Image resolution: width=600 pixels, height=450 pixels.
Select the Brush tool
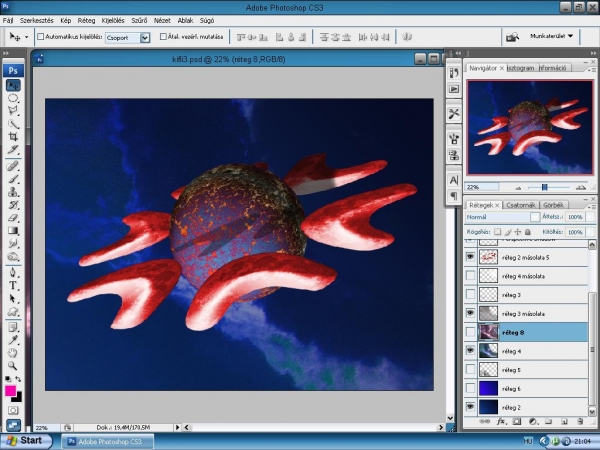click(x=13, y=179)
